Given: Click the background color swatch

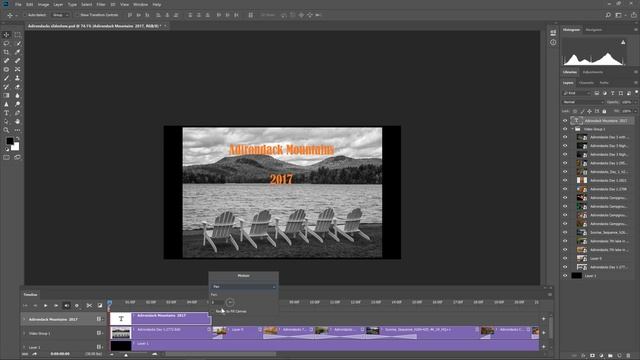Looking at the screenshot, I should [x=16, y=147].
